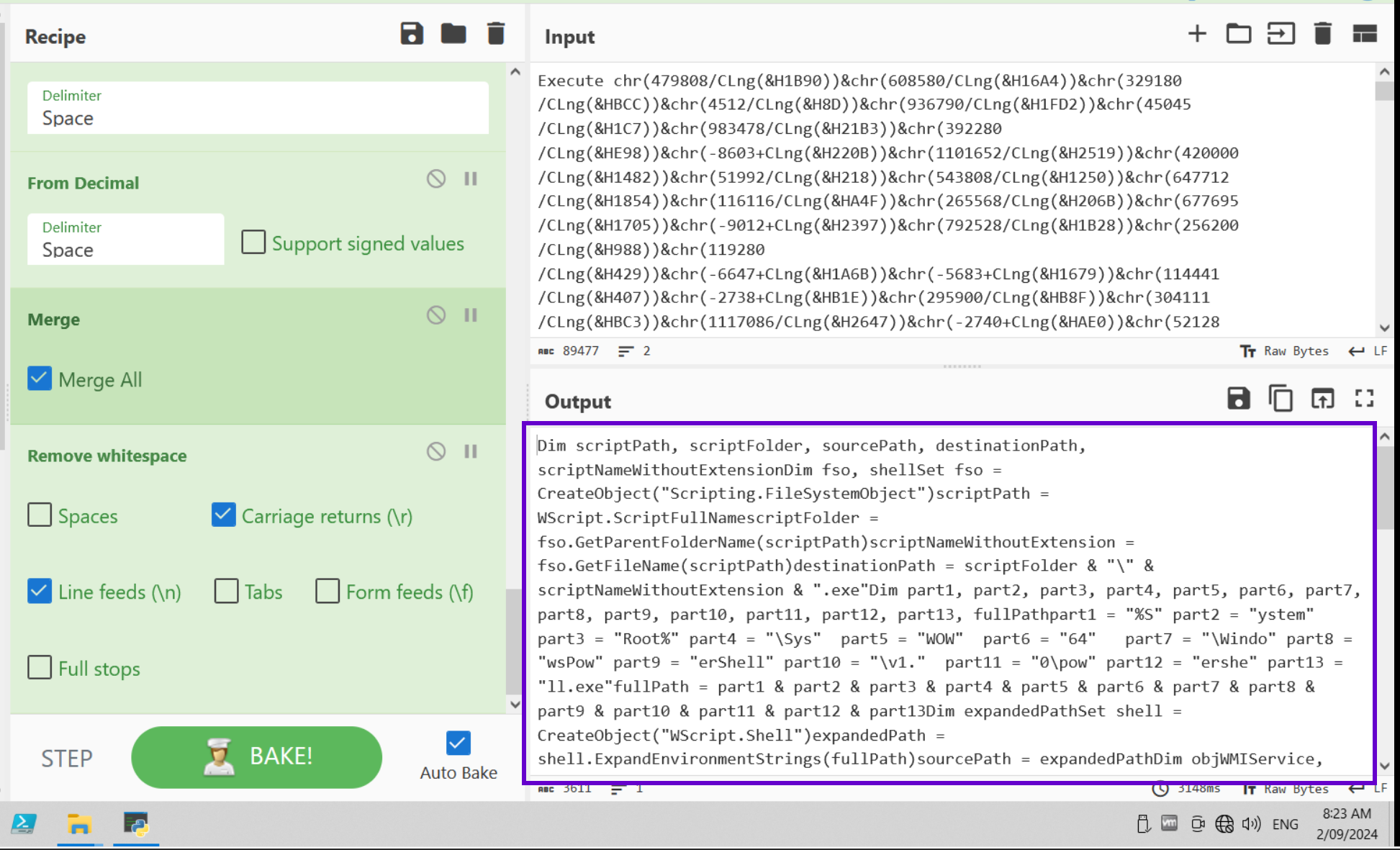Image resolution: width=1400 pixels, height=850 pixels.
Task: Copy raw output to clipboard
Action: [x=1281, y=398]
